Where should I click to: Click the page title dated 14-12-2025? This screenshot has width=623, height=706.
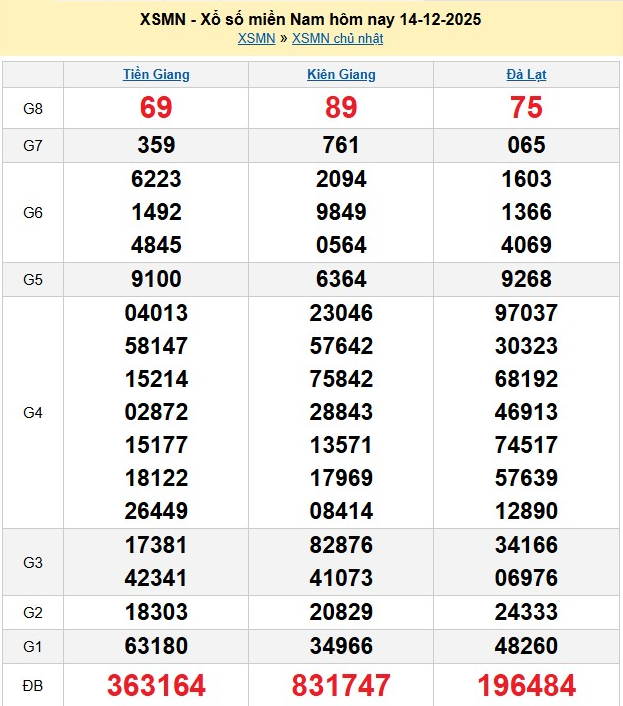point(311,20)
